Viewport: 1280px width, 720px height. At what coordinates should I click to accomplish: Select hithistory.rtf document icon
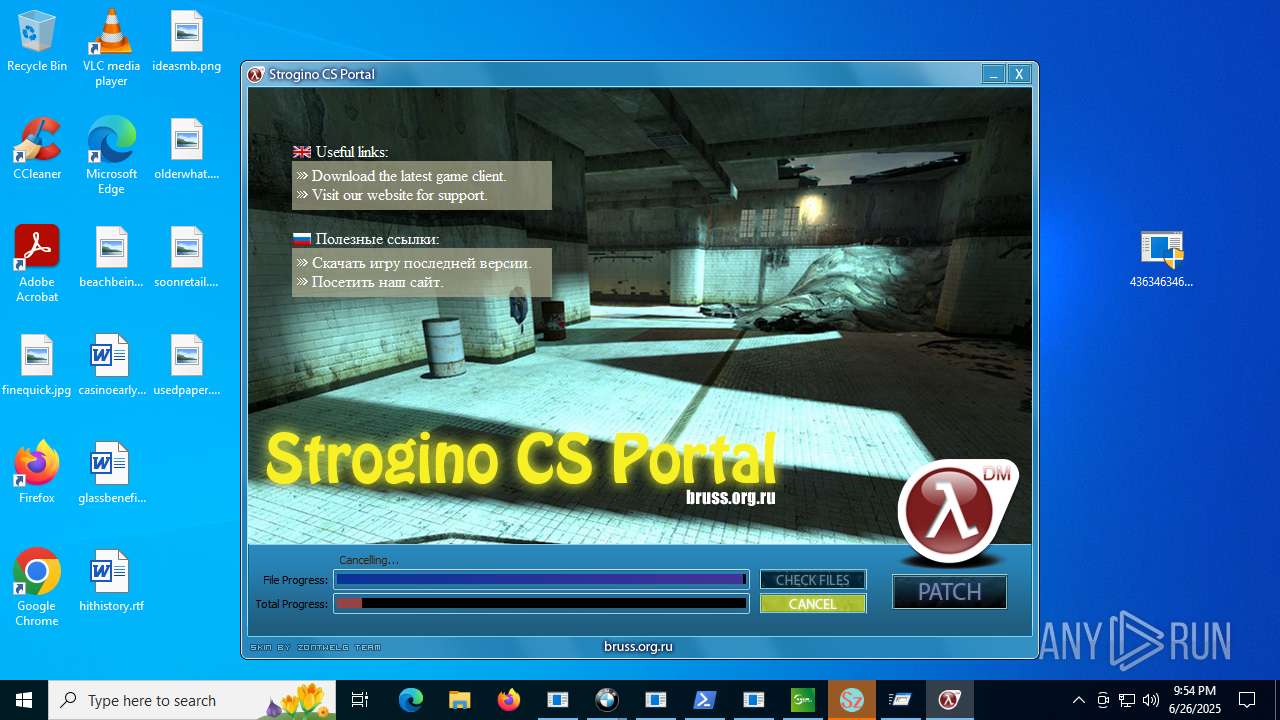[x=111, y=581]
